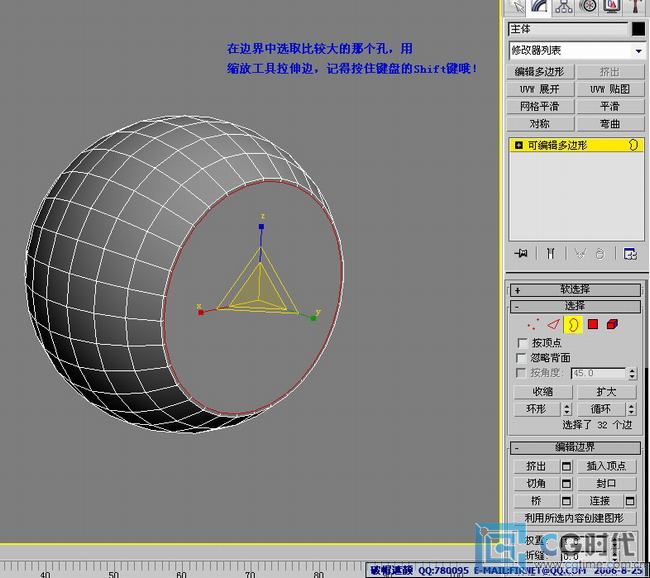Viewport: 650px width, 578px height.
Task: Click border icon on 可编辑多边形 stack row
Action: click(633, 145)
